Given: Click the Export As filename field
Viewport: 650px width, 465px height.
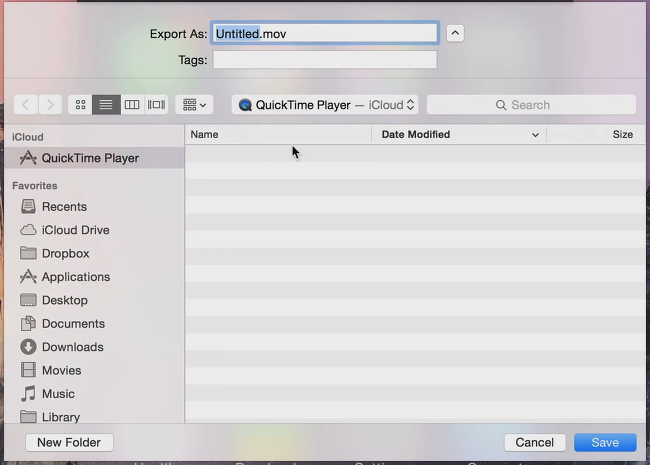Looking at the screenshot, I should click(325, 33).
